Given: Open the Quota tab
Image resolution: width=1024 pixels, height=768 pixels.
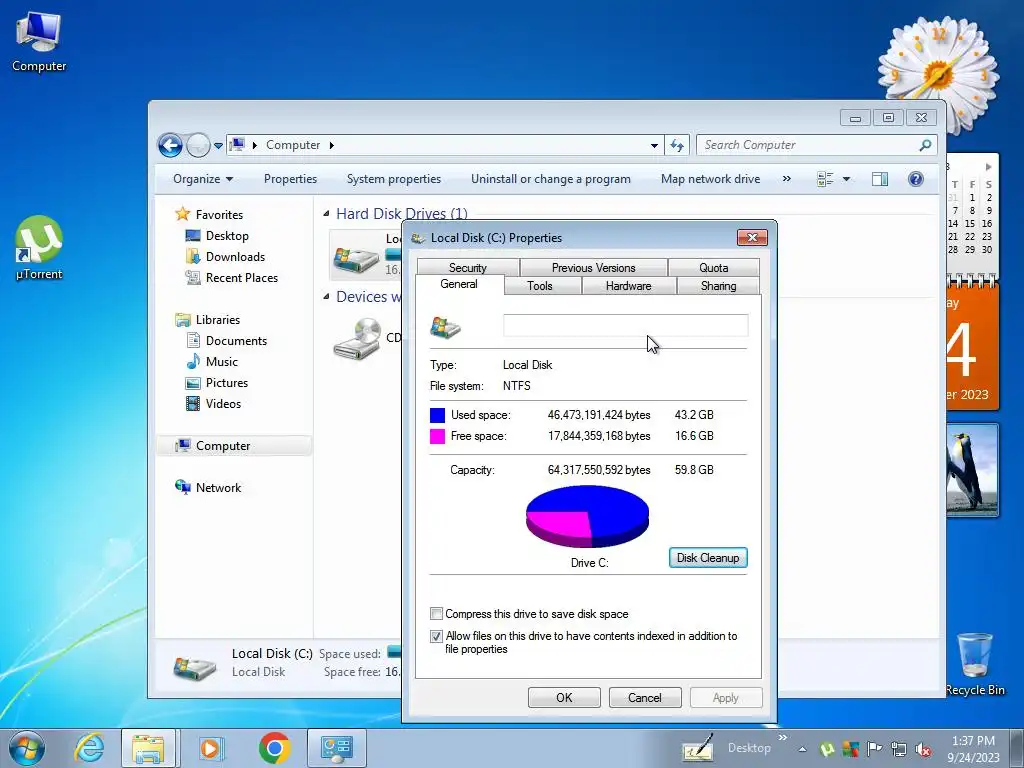Looking at the screenshot, I should (714, 268).
